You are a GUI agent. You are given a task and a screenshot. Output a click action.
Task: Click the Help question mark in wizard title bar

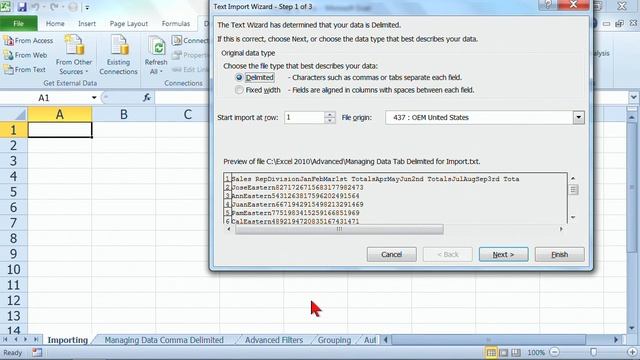[548, 5]
